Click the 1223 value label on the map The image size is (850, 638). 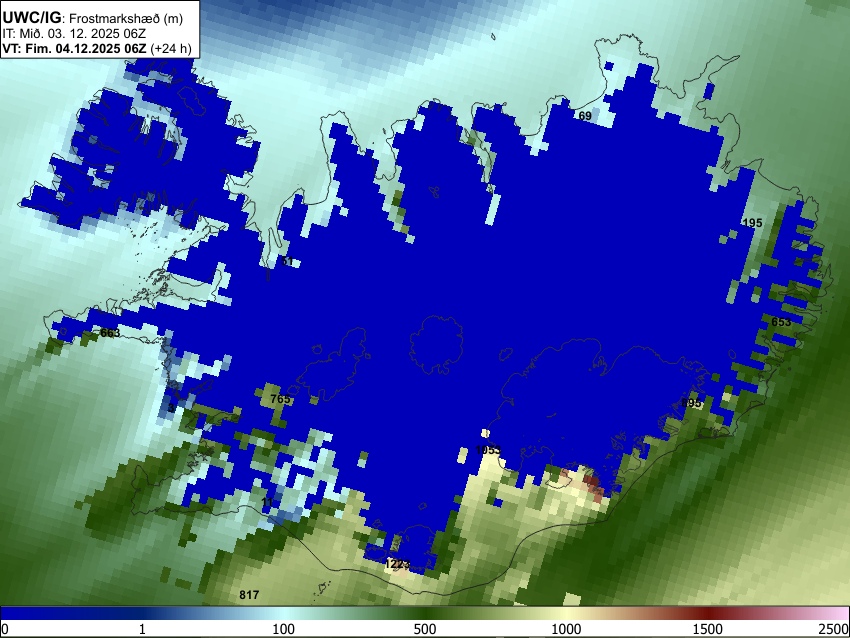[x=397, y=564]
